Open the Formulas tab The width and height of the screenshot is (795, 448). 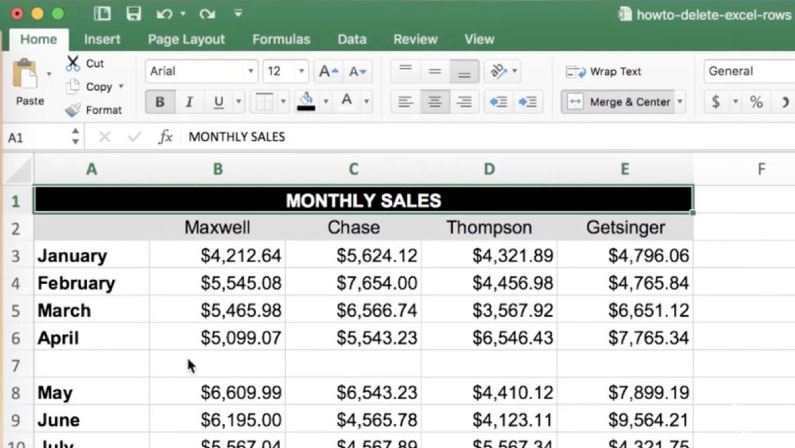click(x=281, y=39)
